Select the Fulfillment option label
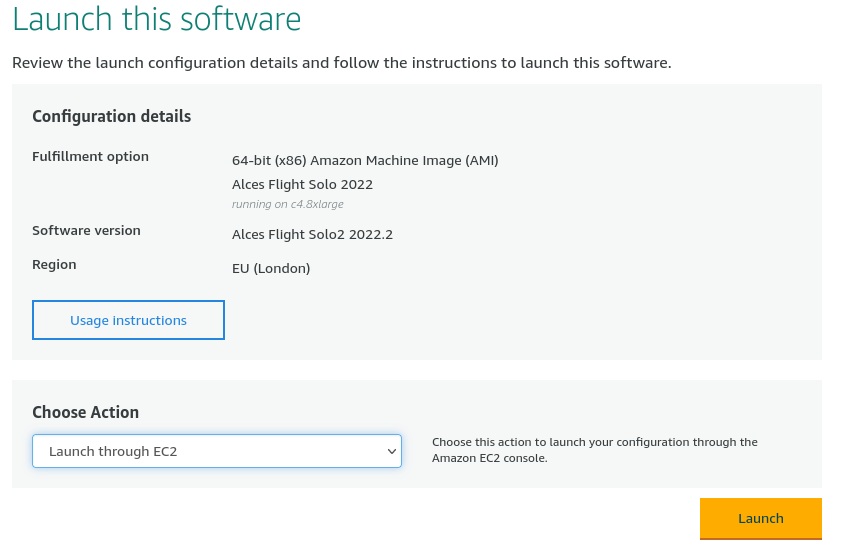This screenshot has height=546, width=841. (90, 157)
